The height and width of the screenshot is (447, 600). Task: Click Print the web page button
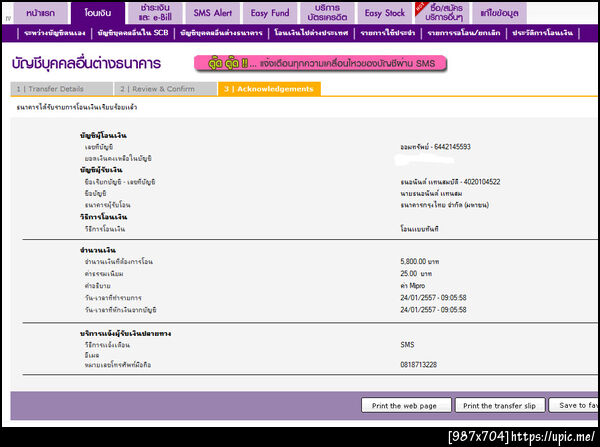click(x=406, y=405)
